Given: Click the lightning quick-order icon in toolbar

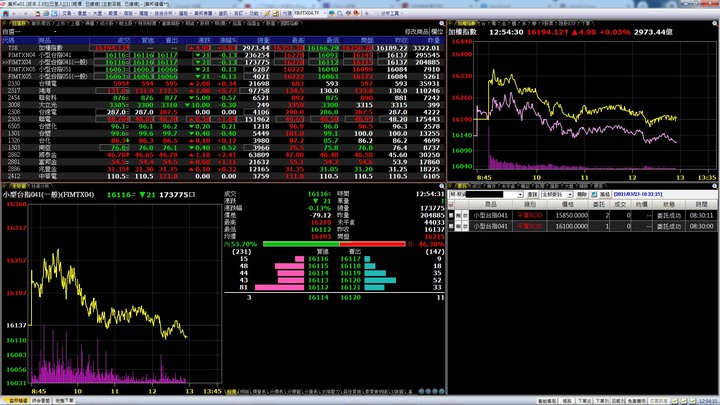Looking at the screenshot, I should tap(267, 14).
